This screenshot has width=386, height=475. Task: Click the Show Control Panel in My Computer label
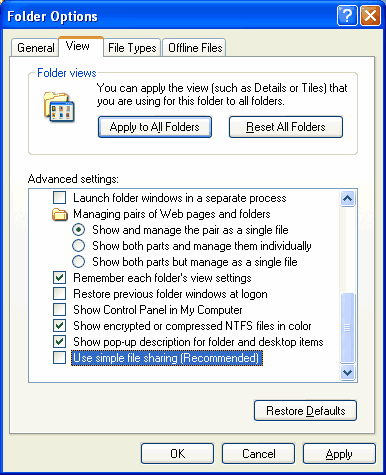(x=158, y=310)
